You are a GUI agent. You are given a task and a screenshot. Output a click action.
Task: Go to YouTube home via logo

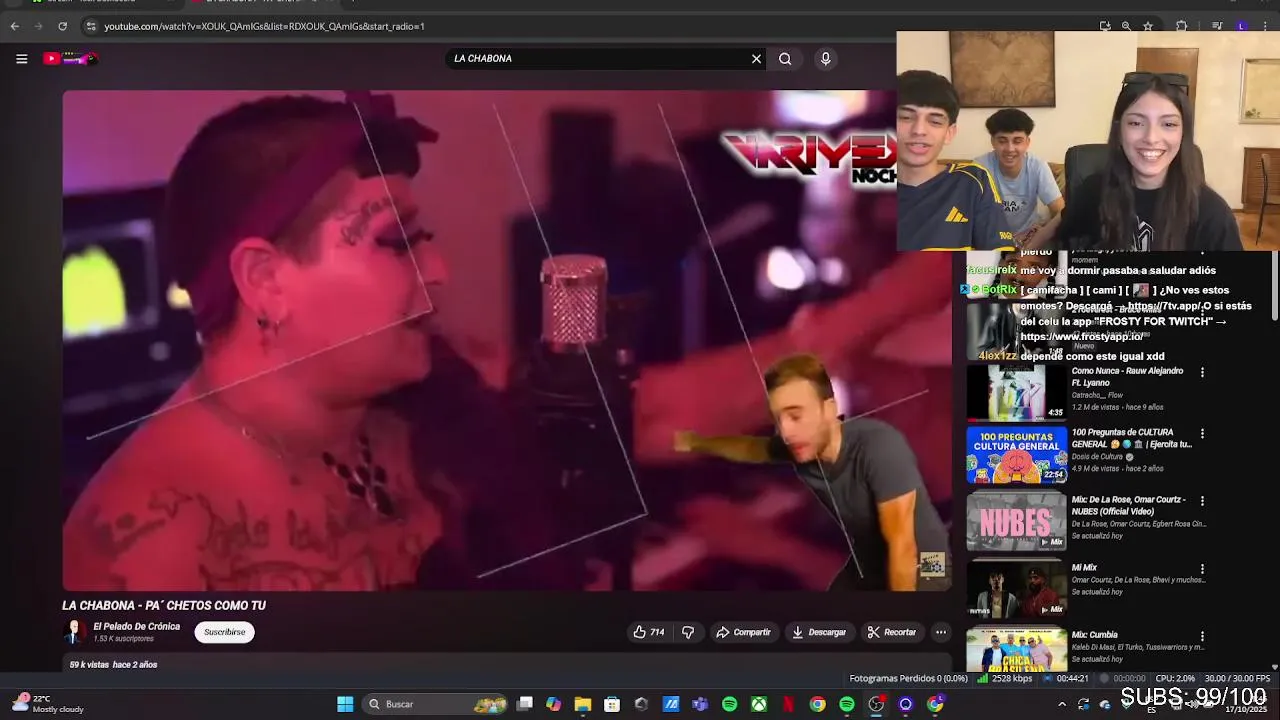point(70,59)
